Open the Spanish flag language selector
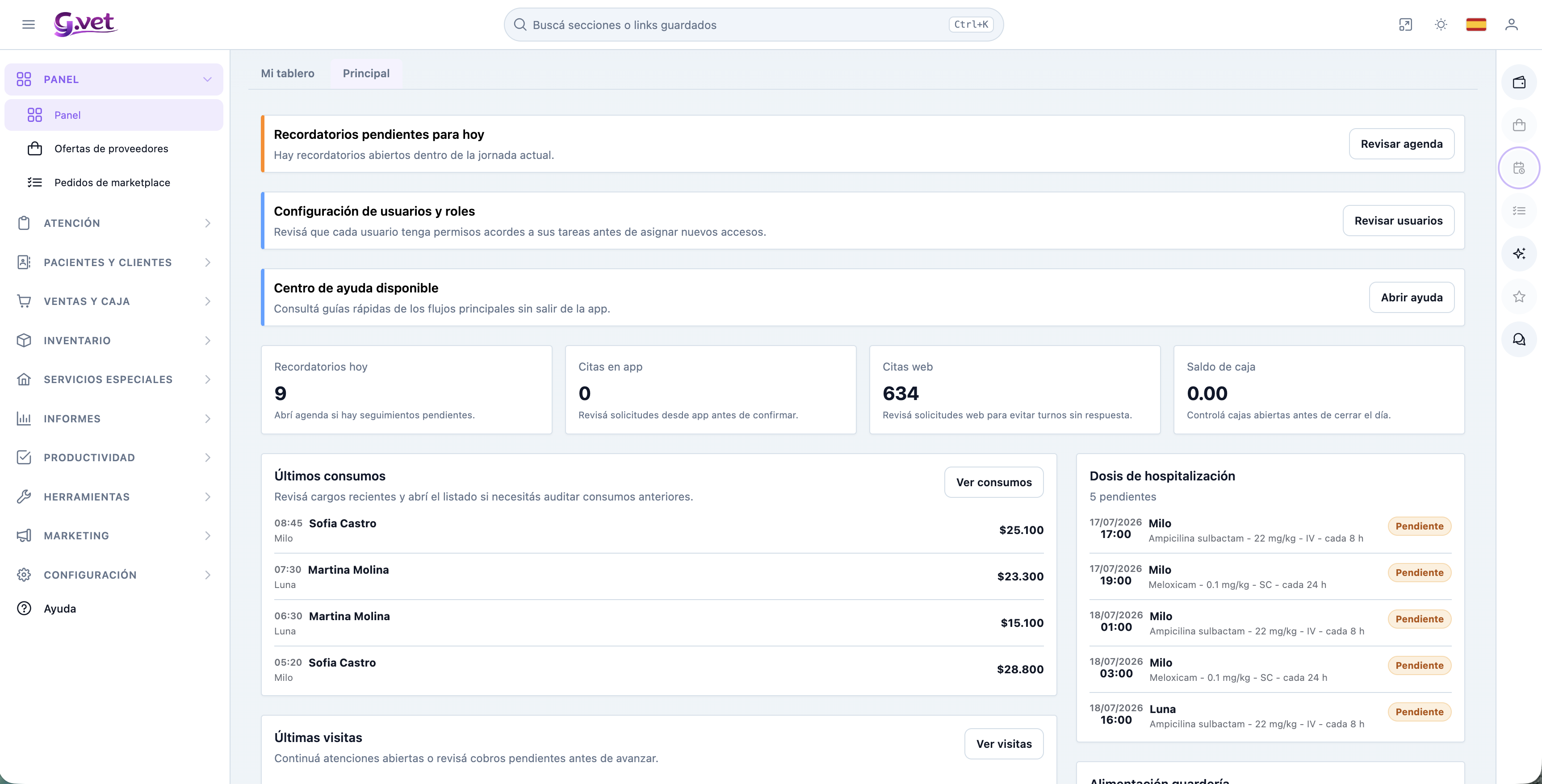 [1476, 25]
